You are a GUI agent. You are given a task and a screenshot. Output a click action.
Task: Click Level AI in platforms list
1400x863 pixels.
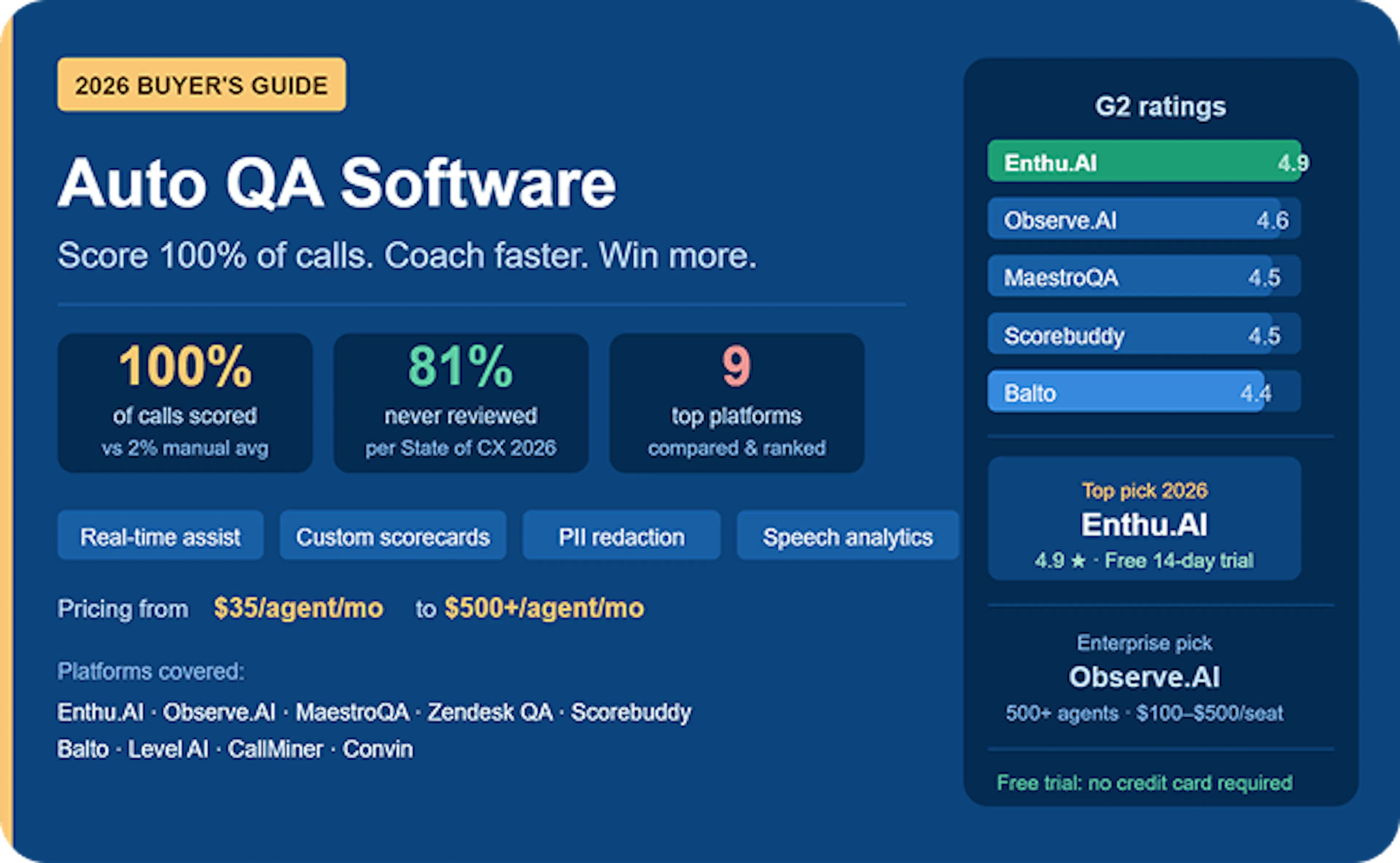click(x=168, y=749)
